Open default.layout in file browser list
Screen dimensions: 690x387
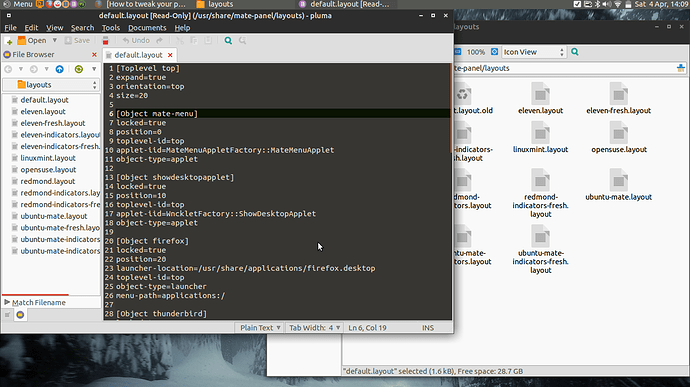44,100
